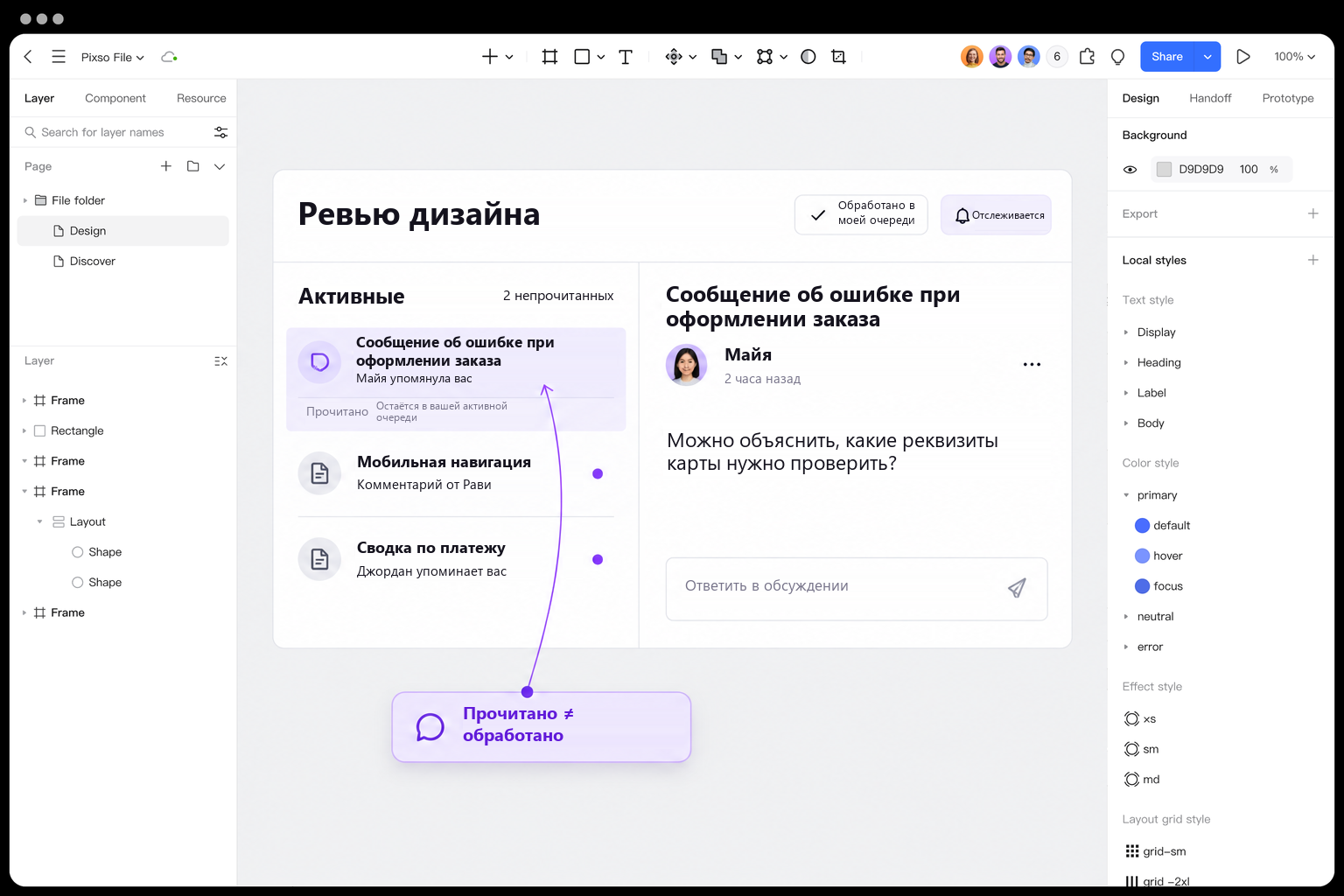This screenshot has height=896, width=1344.
Task: Open the plugins puzzle icon
Action: (x=1087, y=57)
